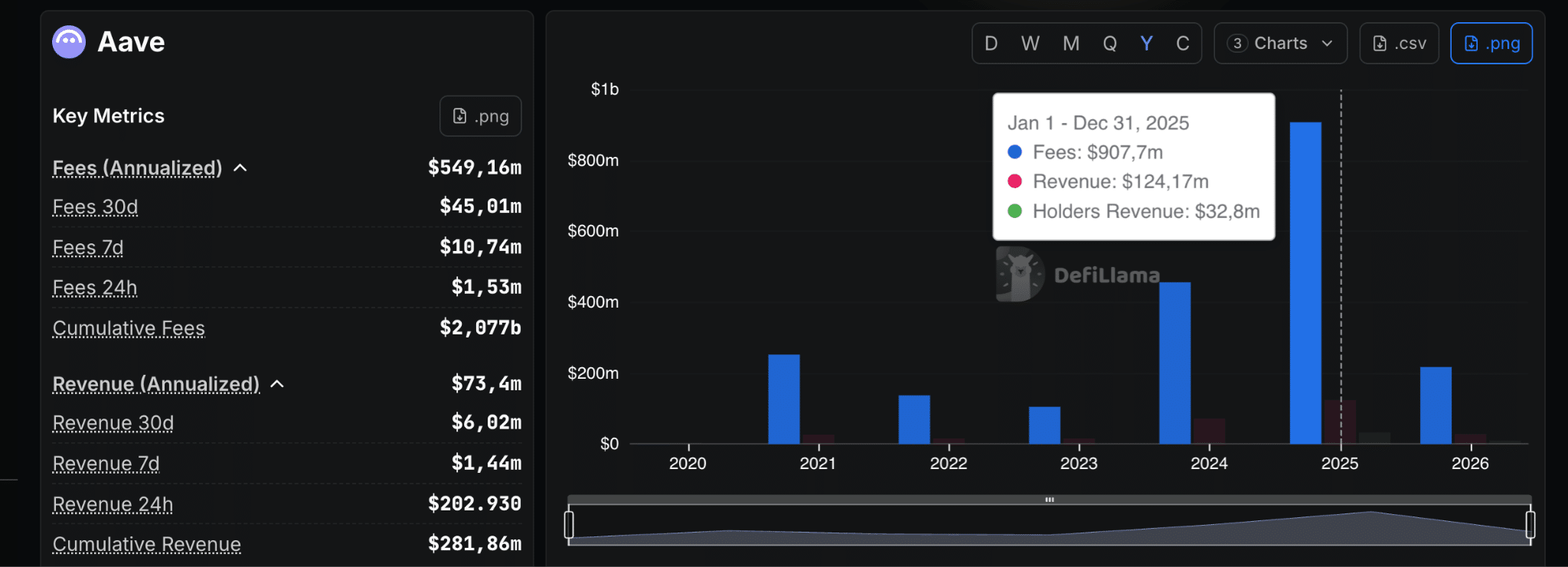Click the slider's center grip handle
1568x567 pixels.
[1049, 500]
